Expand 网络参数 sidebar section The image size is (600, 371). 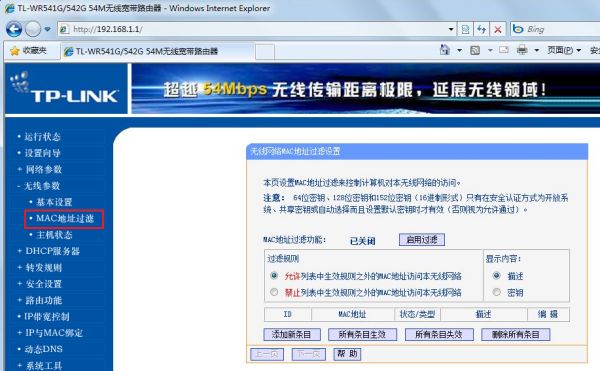pos(44,169)
